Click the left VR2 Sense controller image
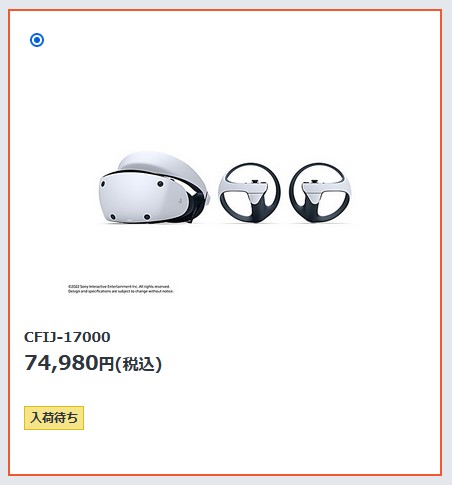This screenshot has height=485, width=452. click(249, 193)
